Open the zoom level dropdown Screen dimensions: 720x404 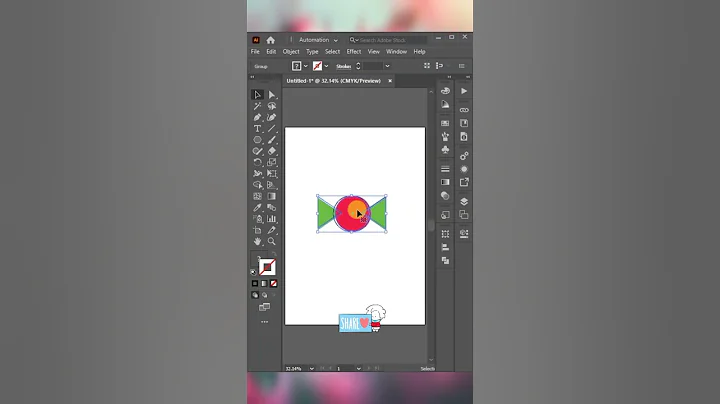tap(312, 369)
